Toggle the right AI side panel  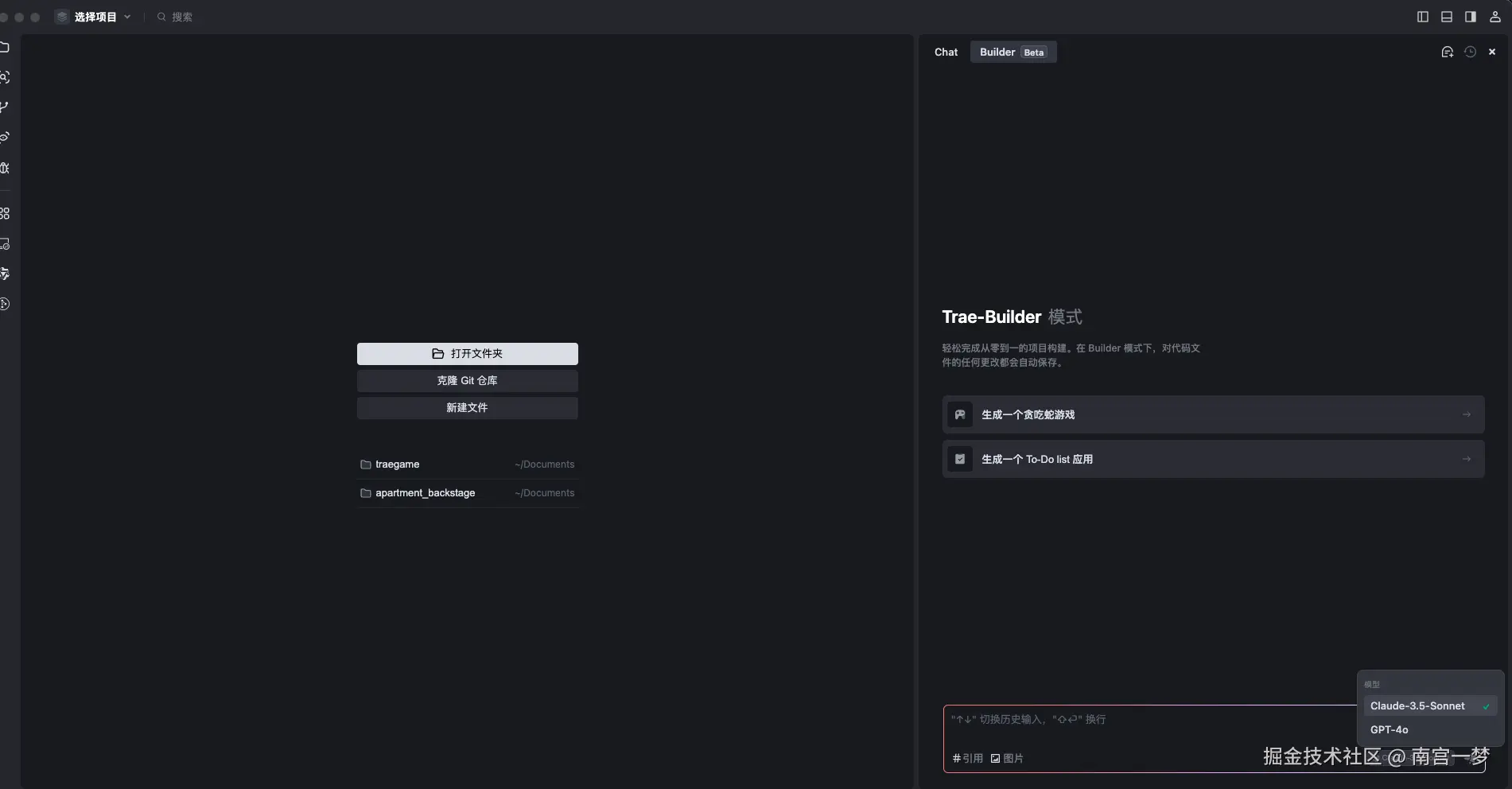1471,17
